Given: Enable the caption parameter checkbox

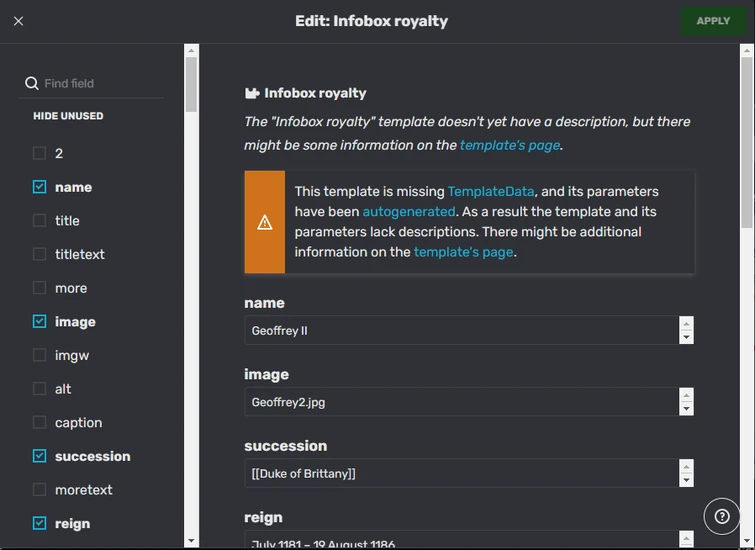Looking at the screenshot, I should click(40, 423).
